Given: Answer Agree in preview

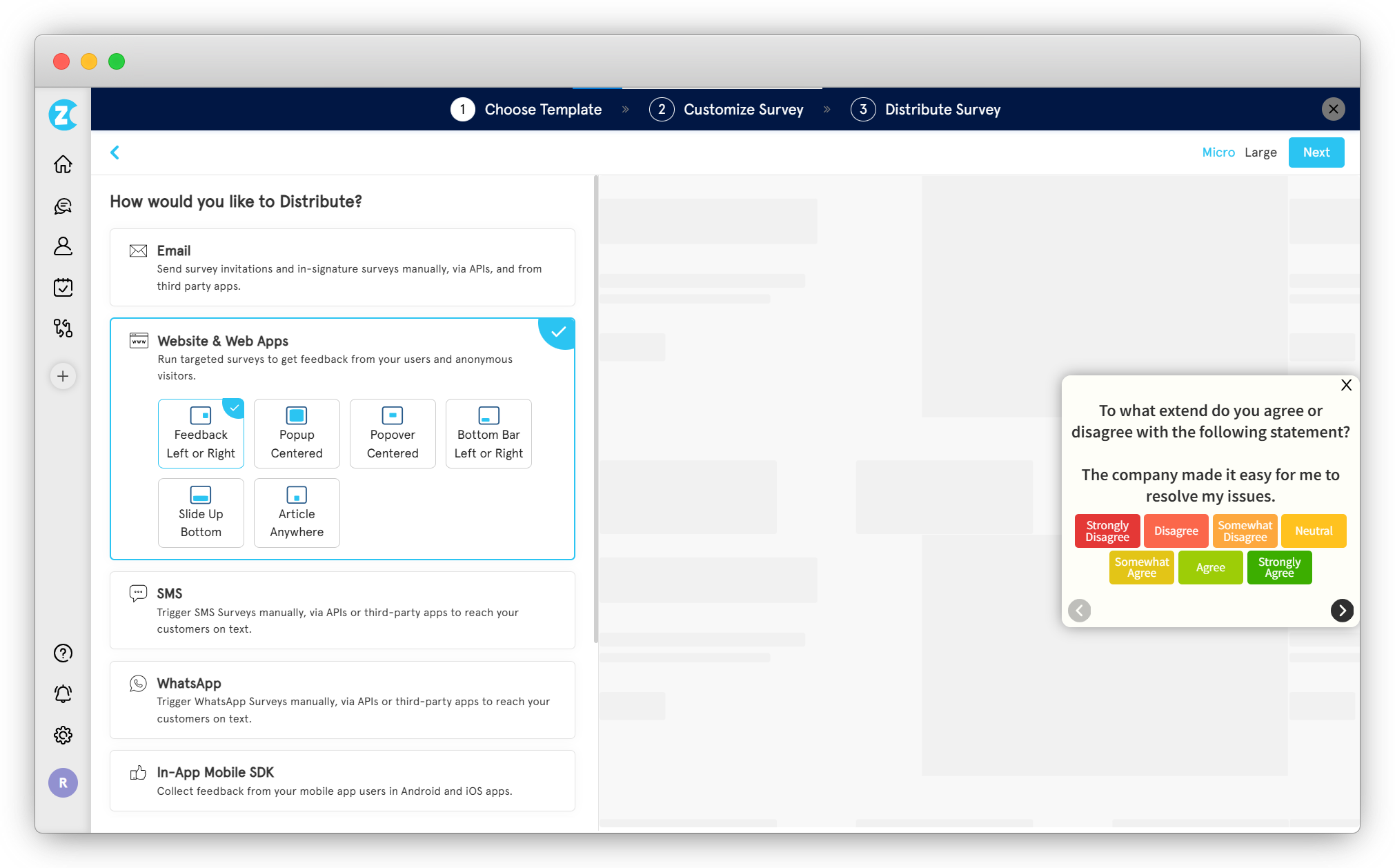Looking at the screenshot, I should (1211, 567).
